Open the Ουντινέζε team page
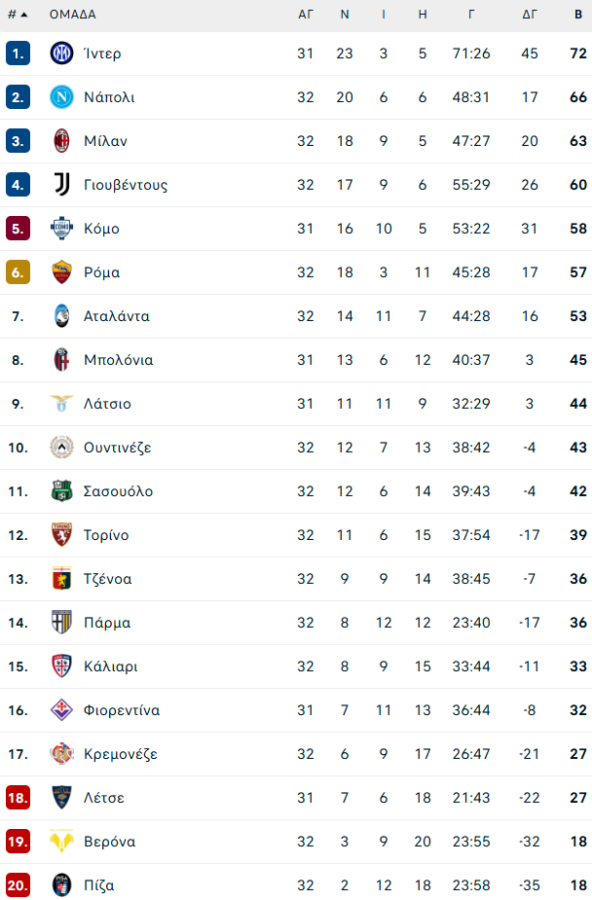 [116, 447]
